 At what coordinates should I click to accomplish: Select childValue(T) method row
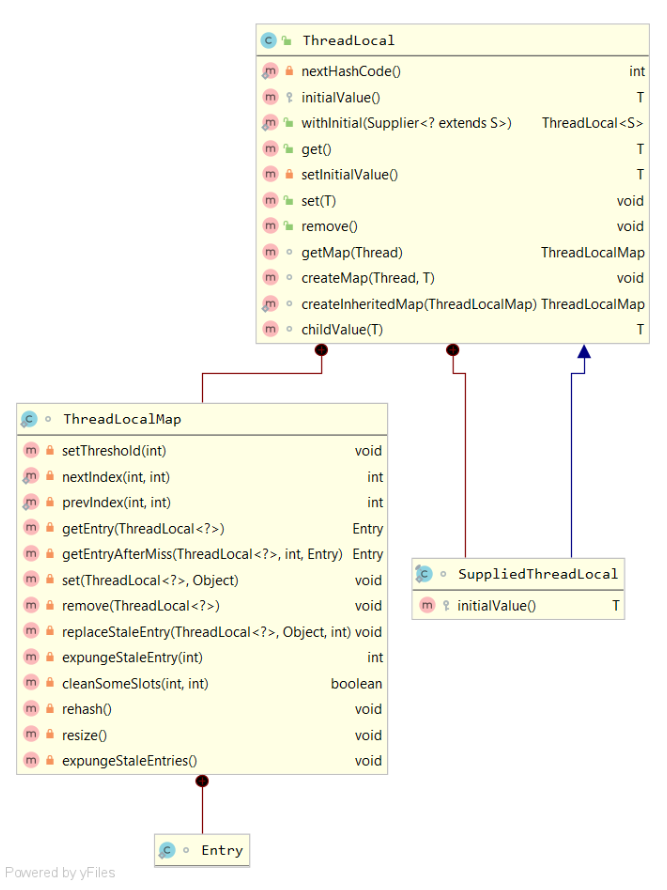(452, 329)
